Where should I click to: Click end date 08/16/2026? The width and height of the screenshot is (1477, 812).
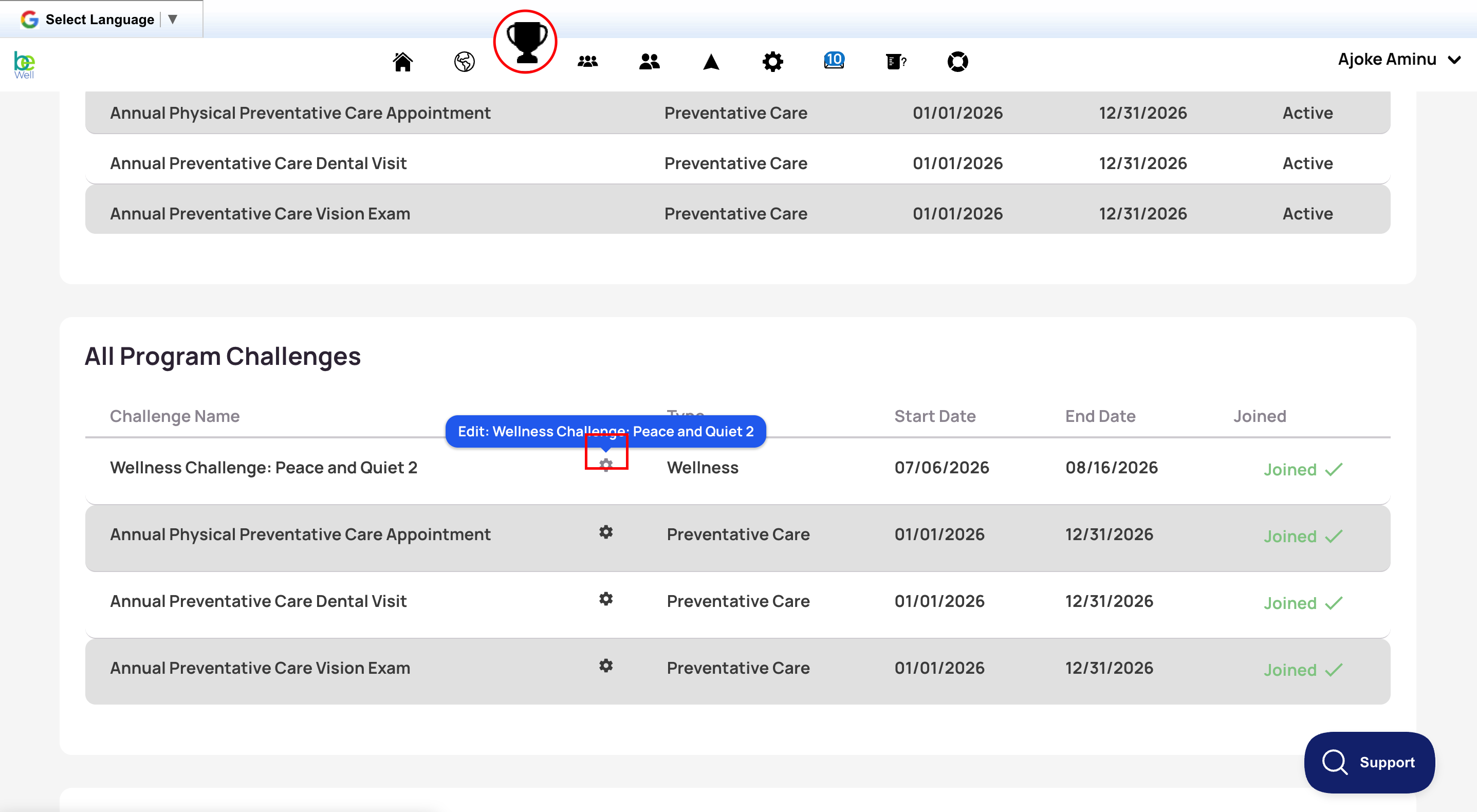[1111, 467]
